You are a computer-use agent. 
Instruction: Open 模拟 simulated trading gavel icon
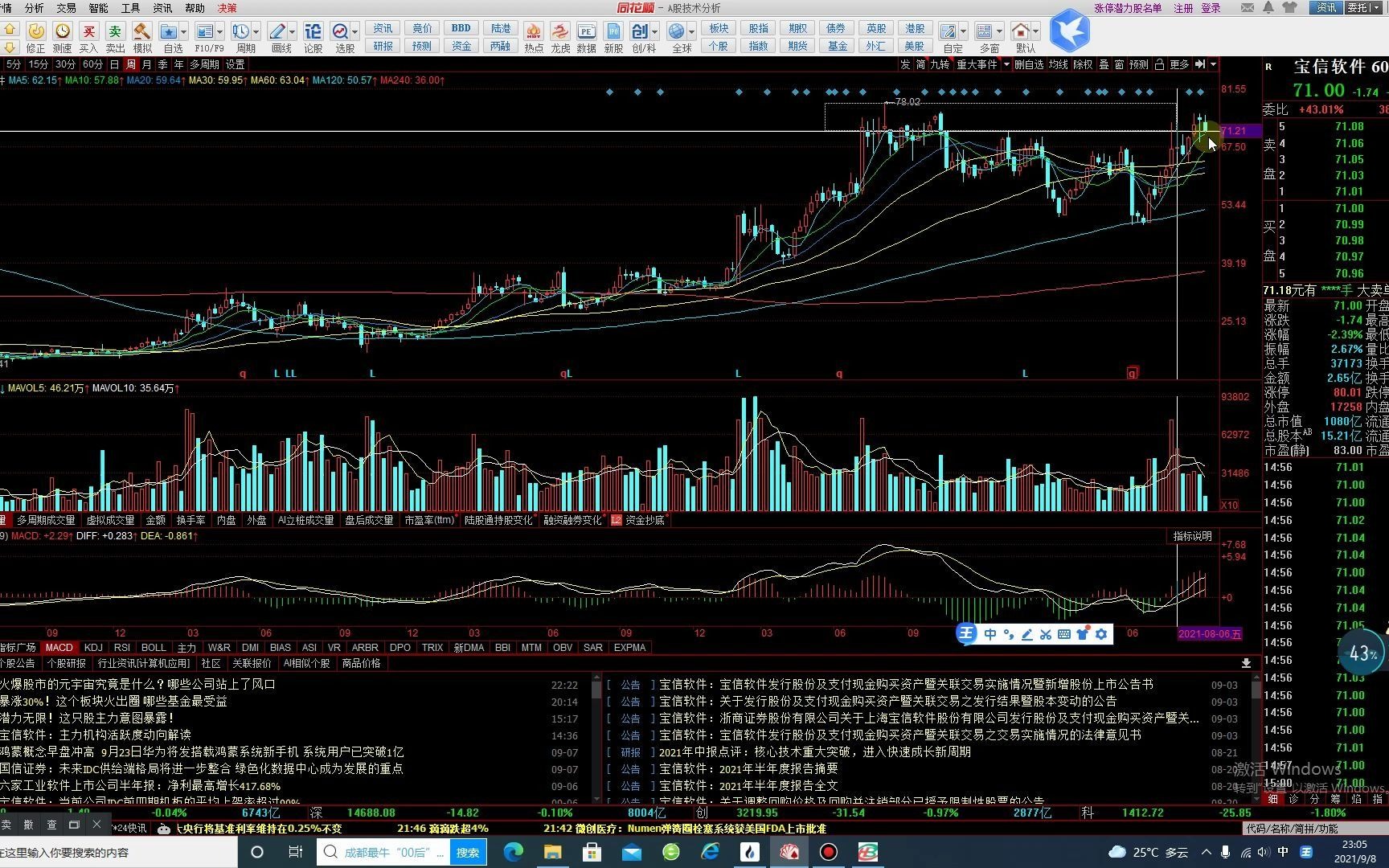point(142,31)
